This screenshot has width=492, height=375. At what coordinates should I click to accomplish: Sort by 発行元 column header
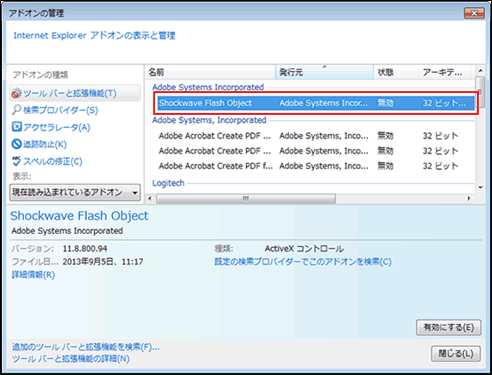click(325, 72)
